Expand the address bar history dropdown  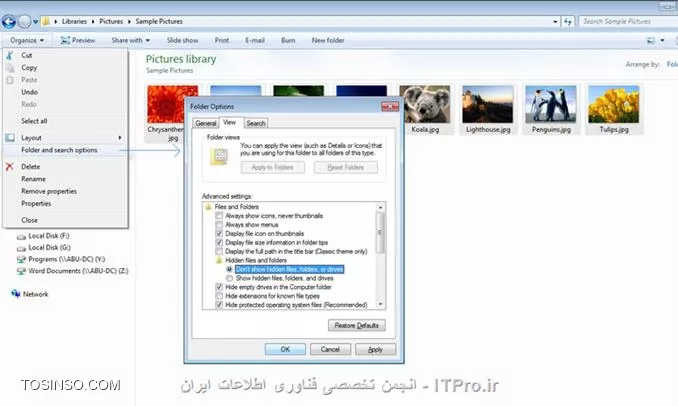click(555, 21)
